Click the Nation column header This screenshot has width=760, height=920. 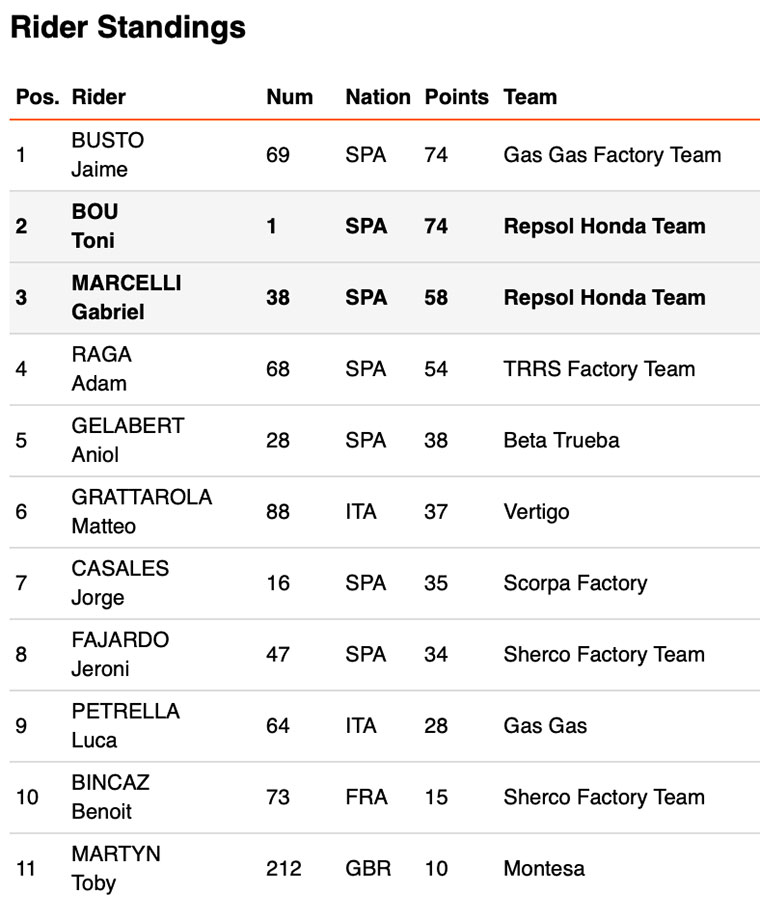pyautogui.click(x=377, y=97)
